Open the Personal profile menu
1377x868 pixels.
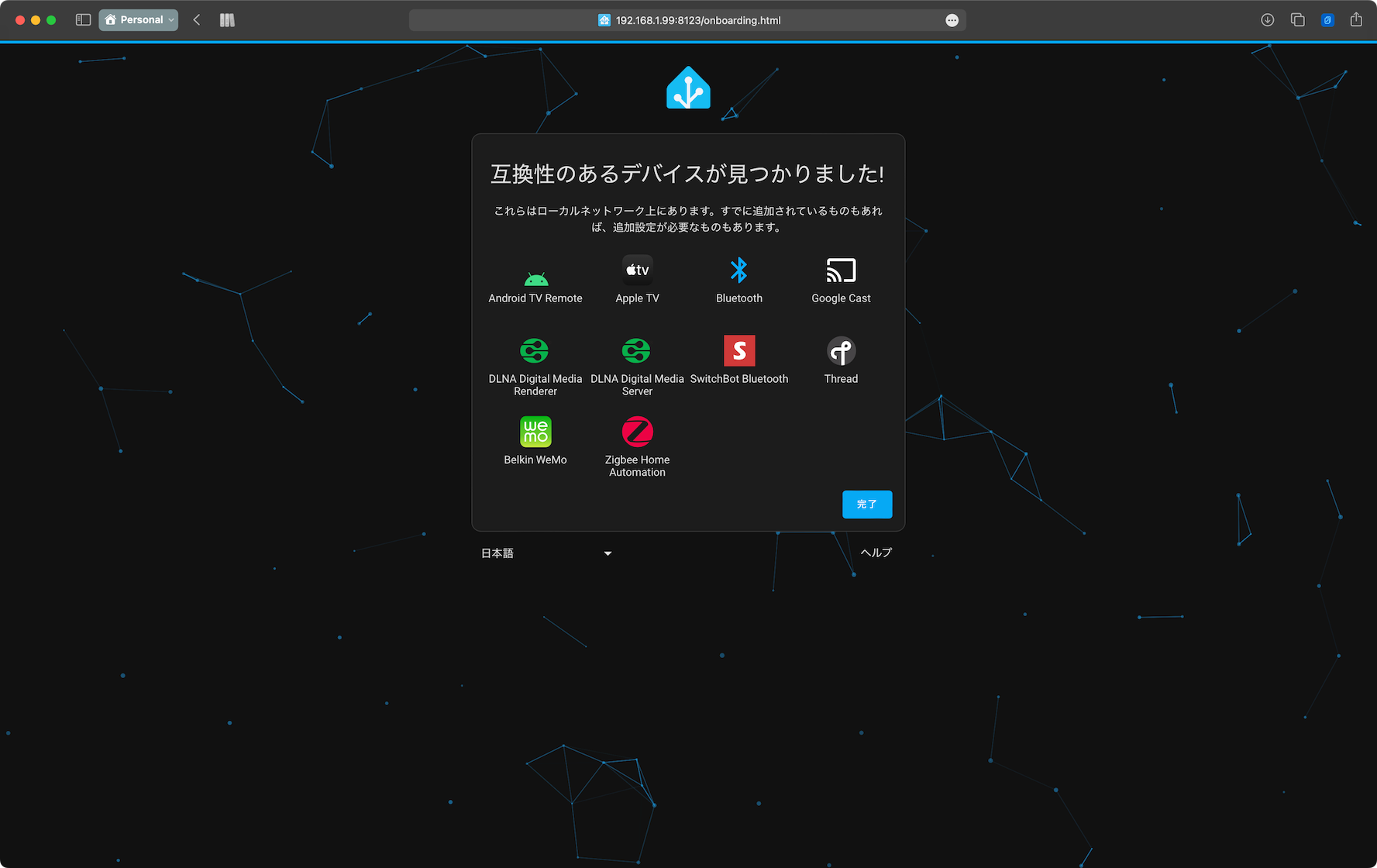coord(139,20)
